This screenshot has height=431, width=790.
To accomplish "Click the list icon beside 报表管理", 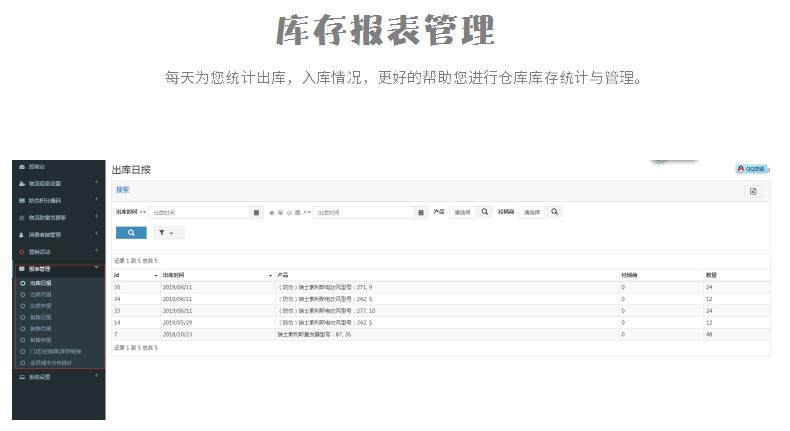I will (x=22, y=269).
